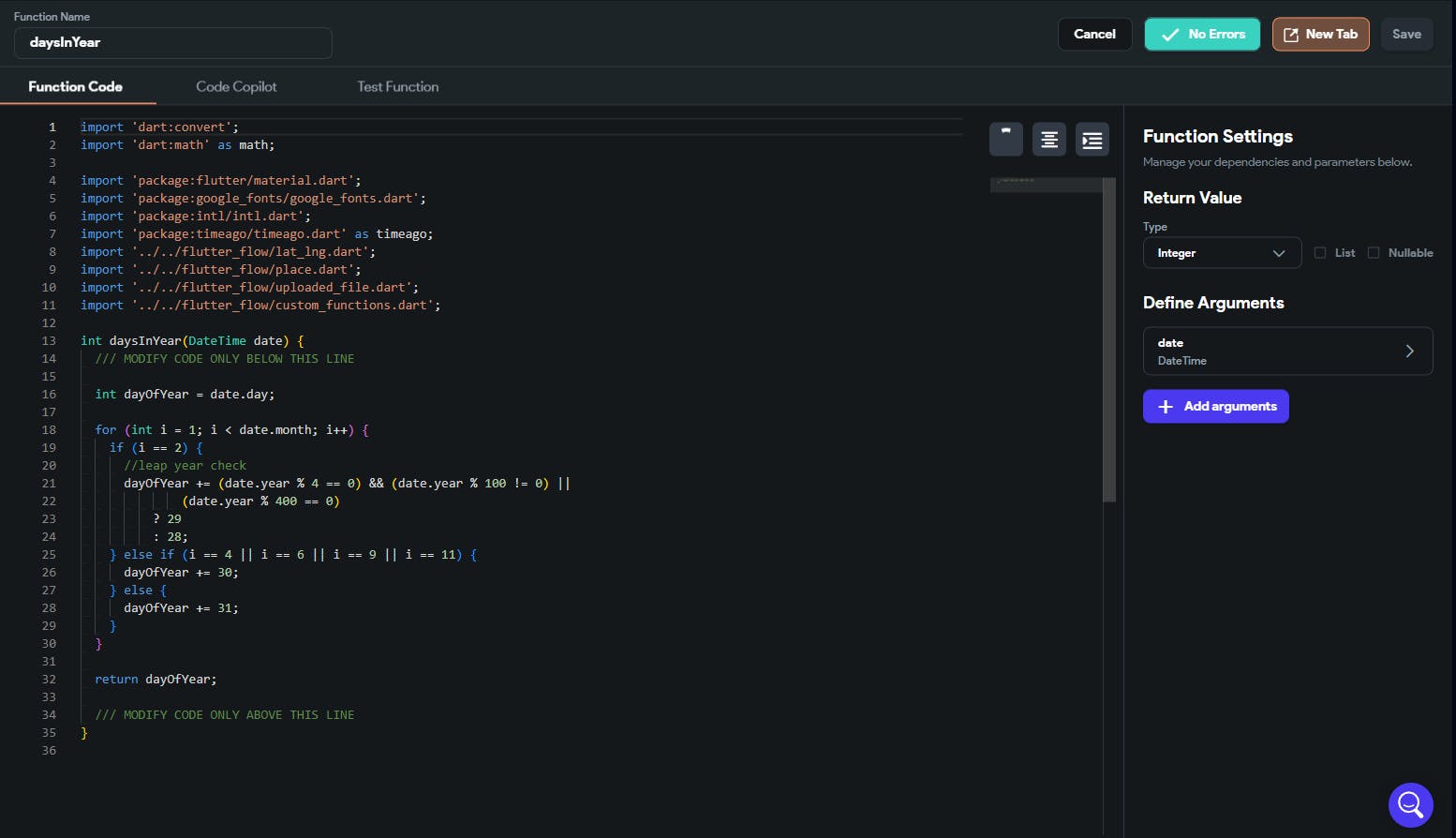Click the editor vertical scrollbar
Image resolution: width=1456 pixels, height=838 pixels.
point(1109,339)
